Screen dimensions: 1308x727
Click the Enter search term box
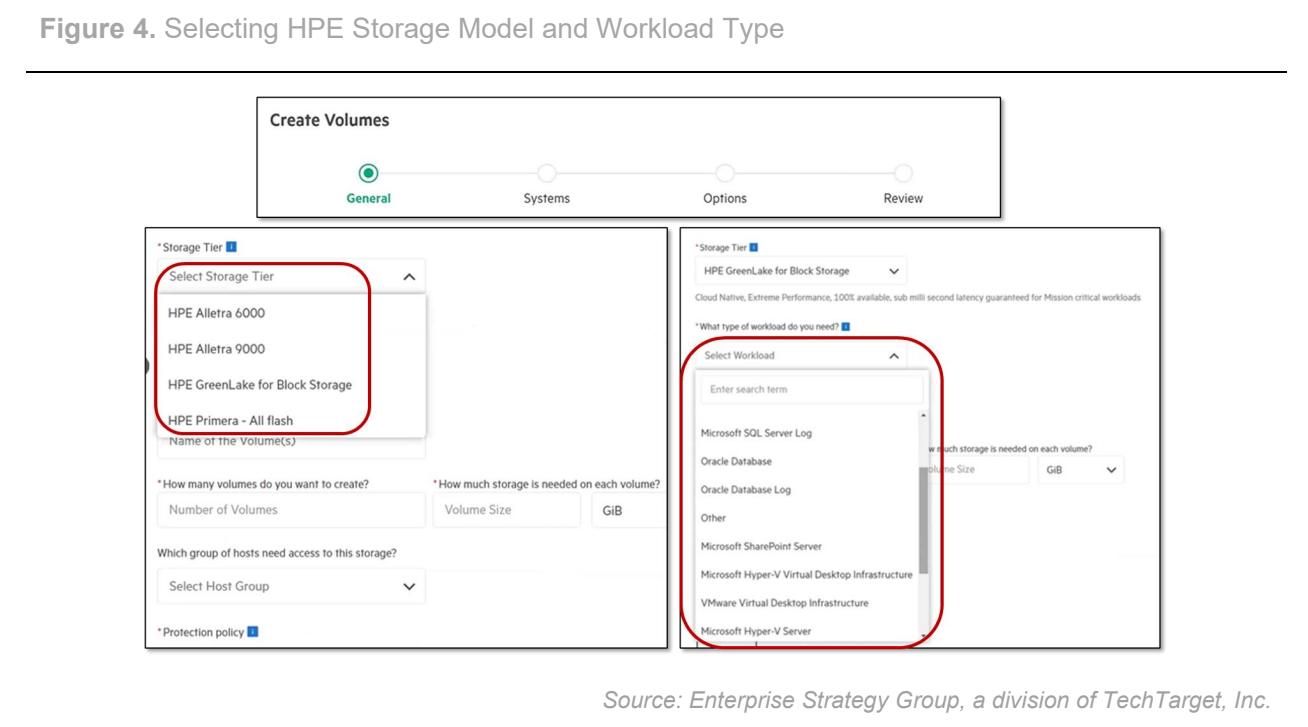pyautogui.click(x=811, y=390)
